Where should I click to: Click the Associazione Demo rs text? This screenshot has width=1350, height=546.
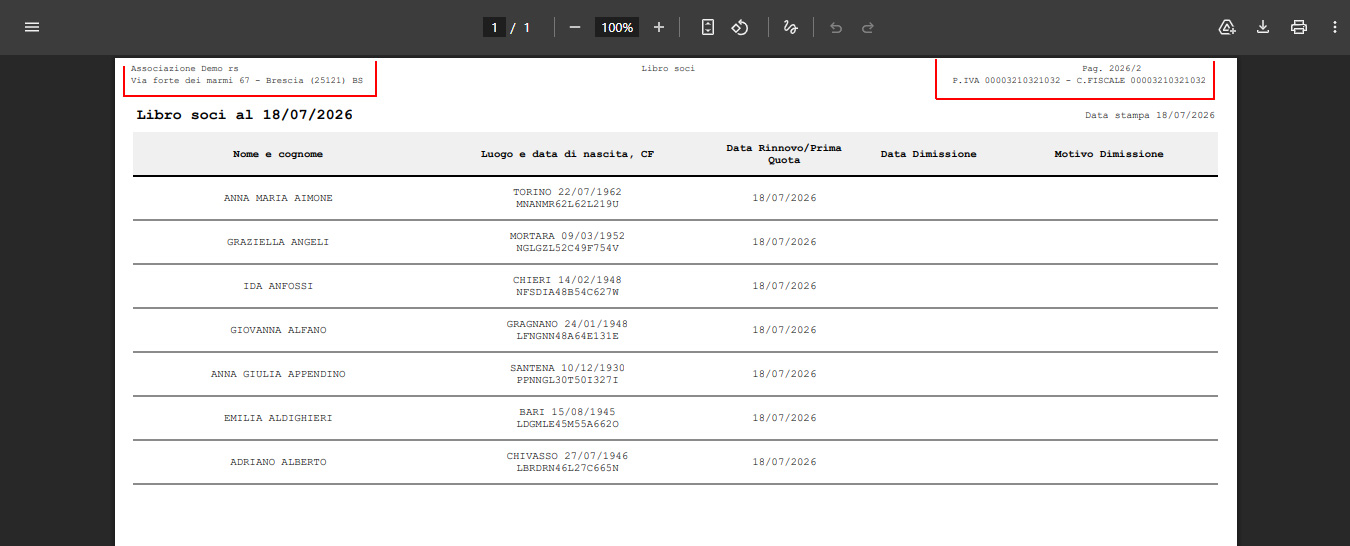tap(185, 68)
